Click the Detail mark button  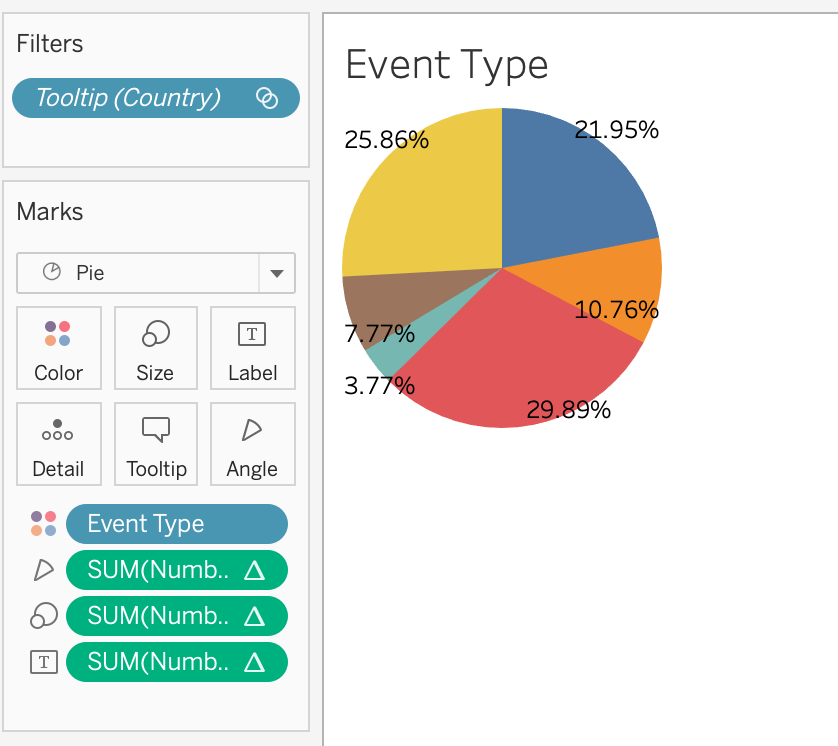58,444
